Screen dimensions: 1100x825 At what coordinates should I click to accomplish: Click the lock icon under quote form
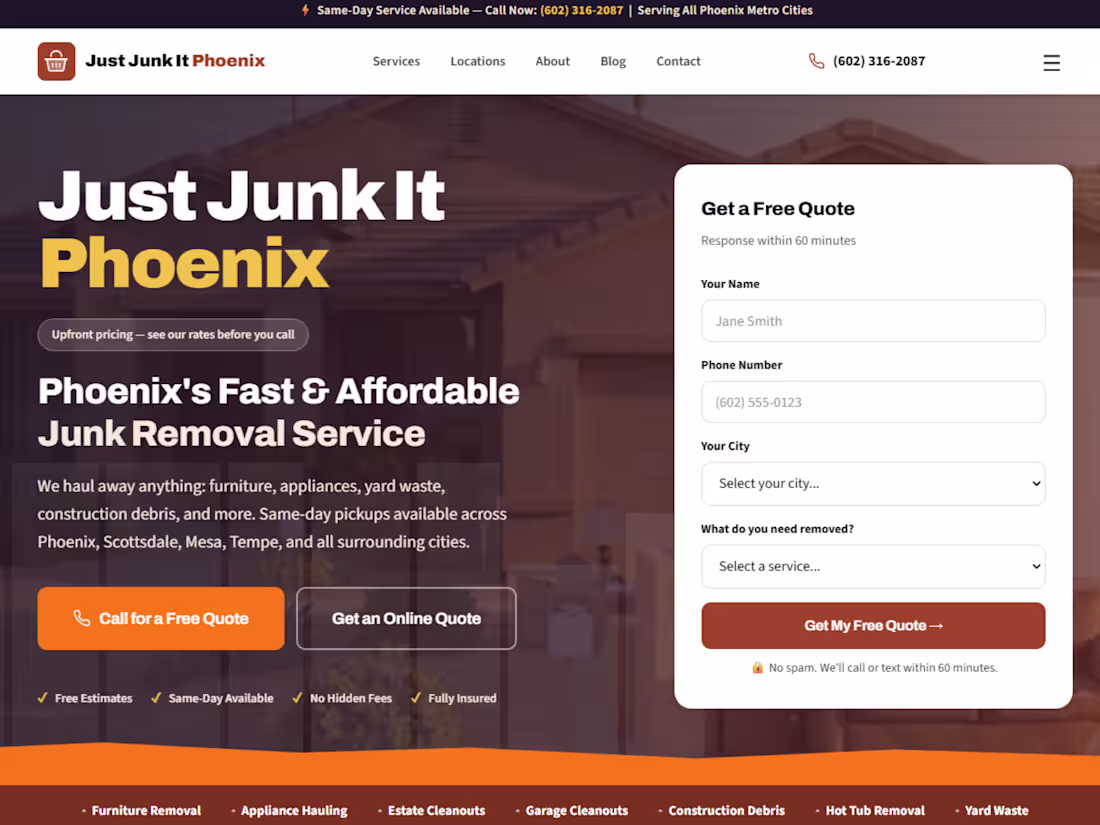pos(757,667)
